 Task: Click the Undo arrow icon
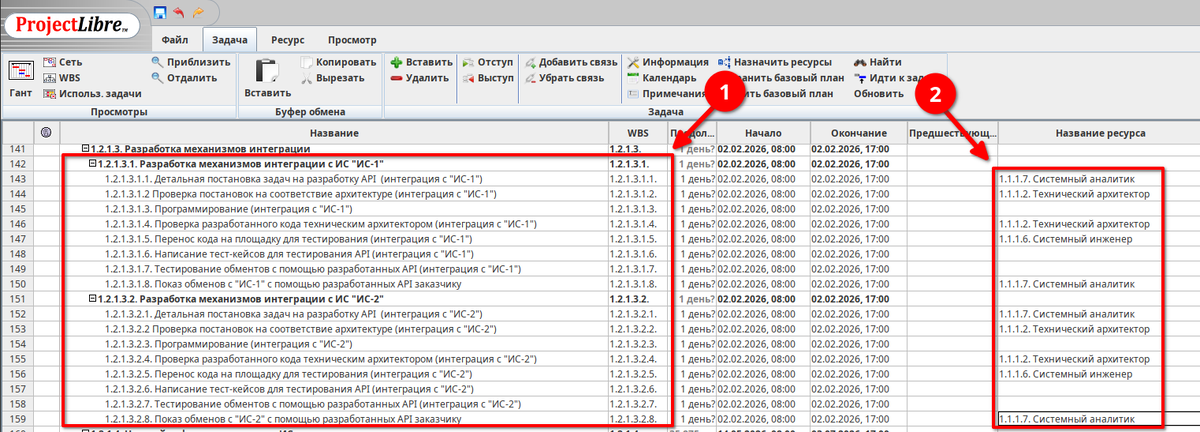tap(180, 12)
